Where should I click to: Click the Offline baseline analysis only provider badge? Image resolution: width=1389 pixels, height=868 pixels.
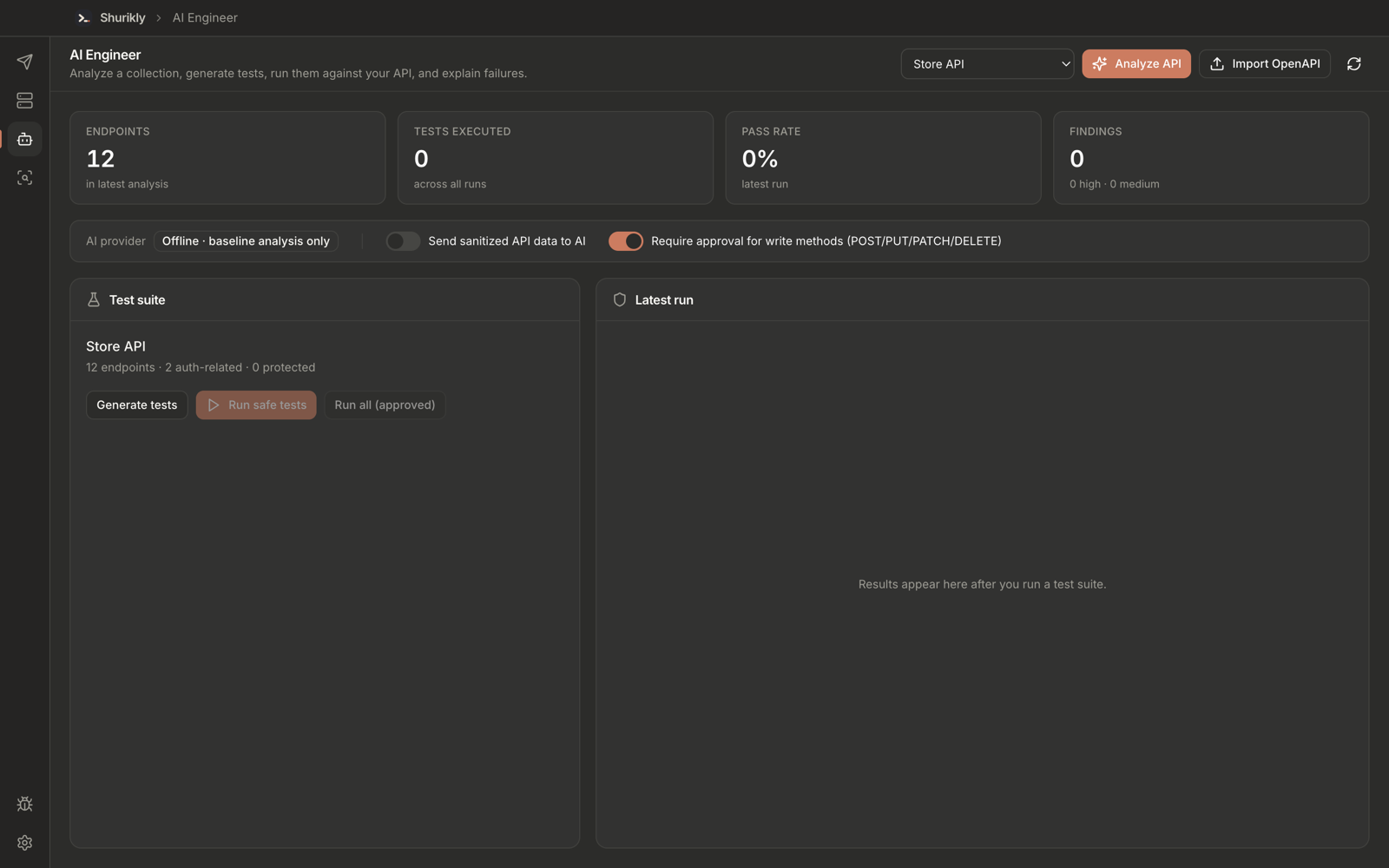(246, 241)
